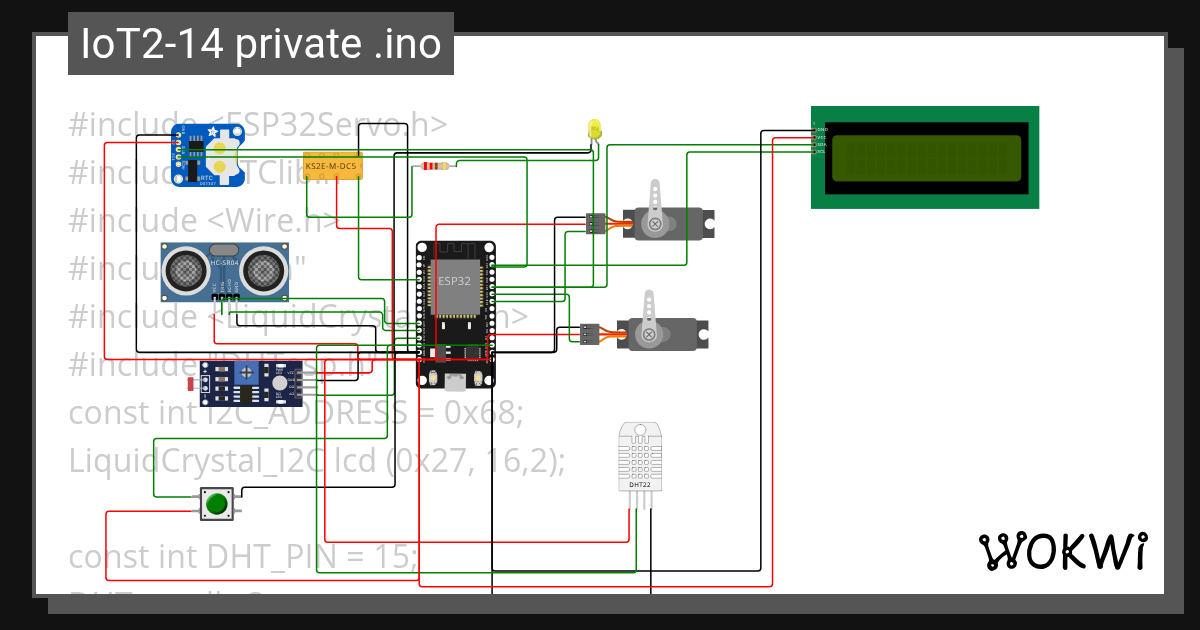Click the SCL pin on the LCD
Screen dimensions: 1200x630
(817, 151)
